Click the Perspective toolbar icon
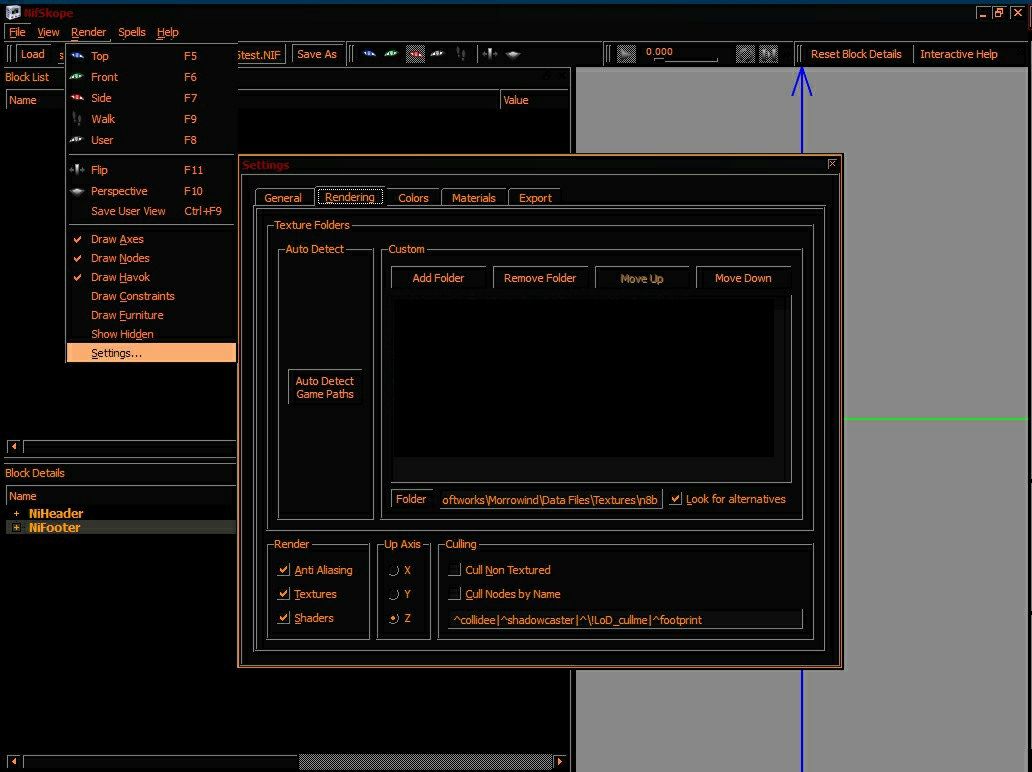1032x772 pixels. click(513, 54)
